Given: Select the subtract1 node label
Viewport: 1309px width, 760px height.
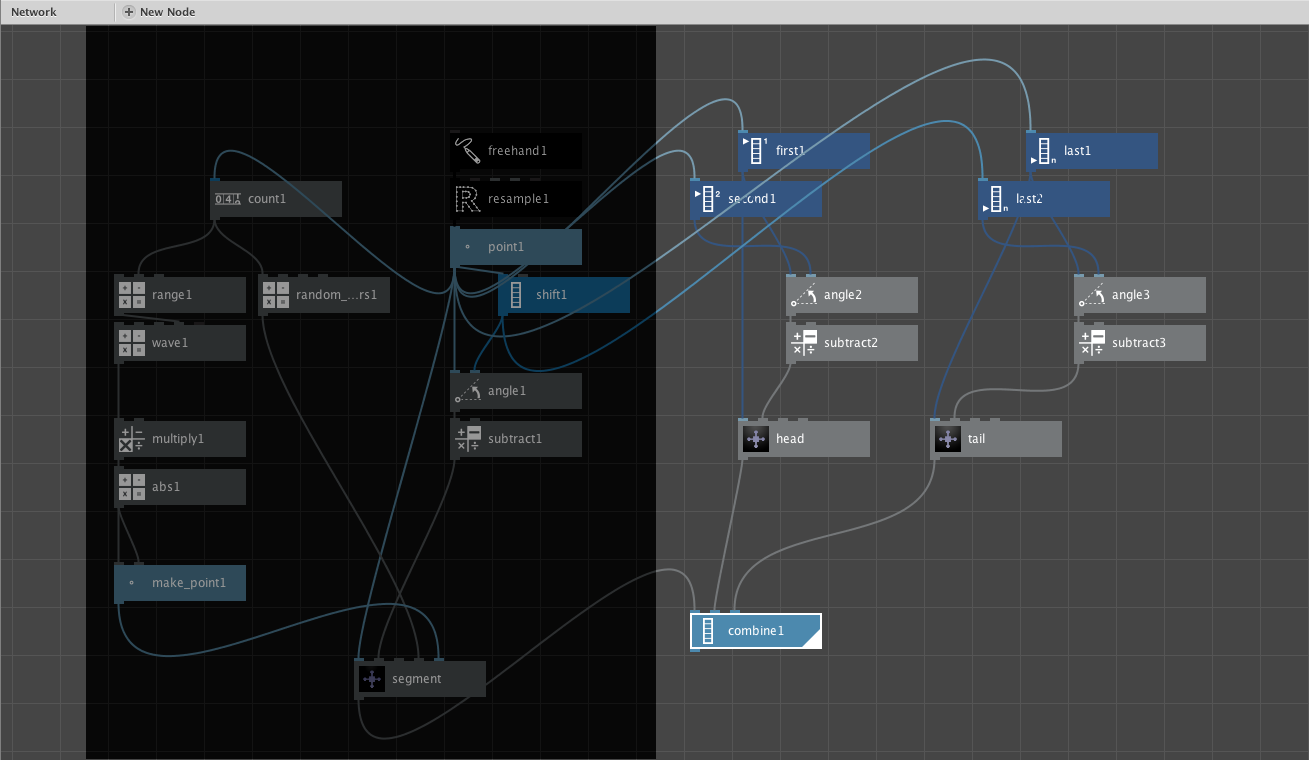Looking at the screenshot, I should (x=515, y=439).
